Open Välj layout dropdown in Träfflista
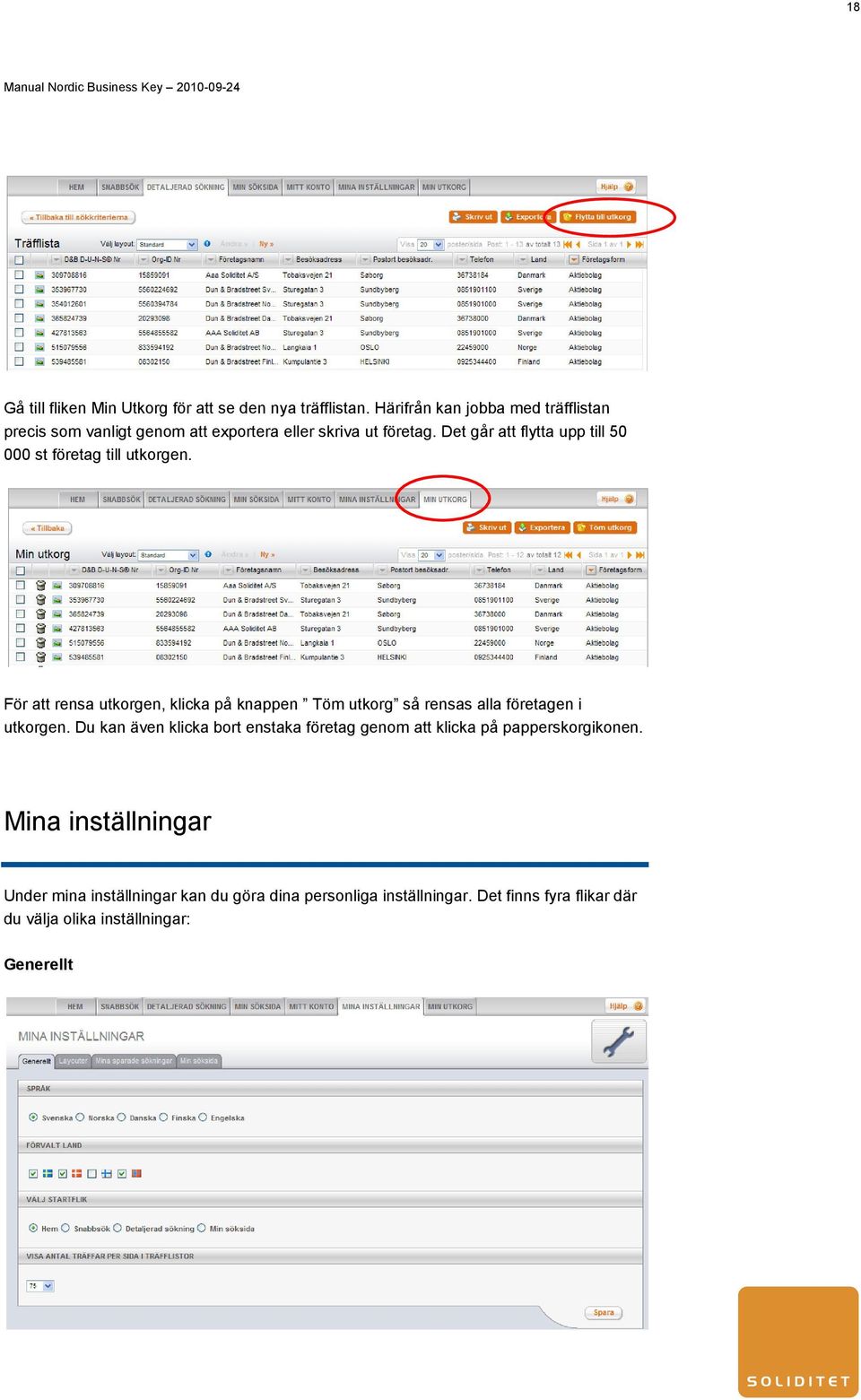This screenshot has height=1400, width=861. tap(168, 244)
